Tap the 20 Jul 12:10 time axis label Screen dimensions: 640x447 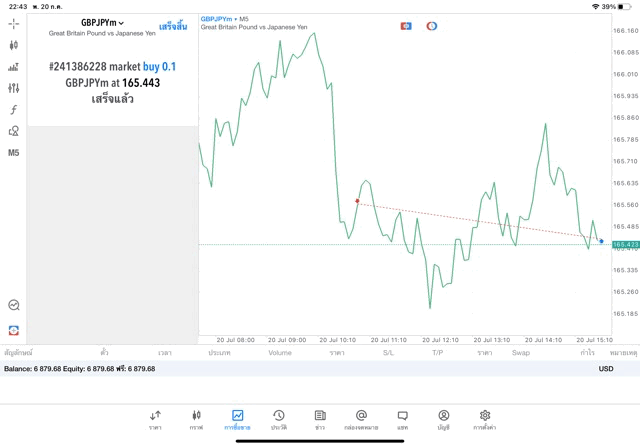pos(440,340)
